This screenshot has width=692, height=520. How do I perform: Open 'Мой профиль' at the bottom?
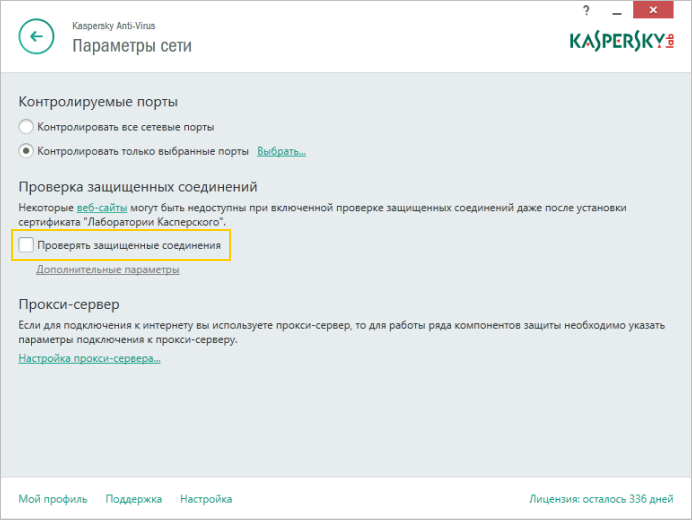pos(53,499)
